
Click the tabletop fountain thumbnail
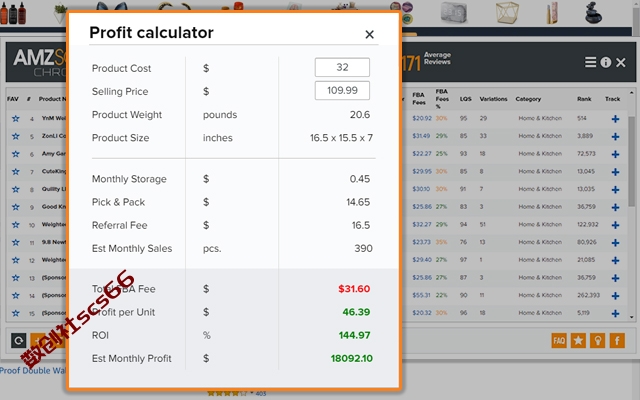tap(593, 12)
